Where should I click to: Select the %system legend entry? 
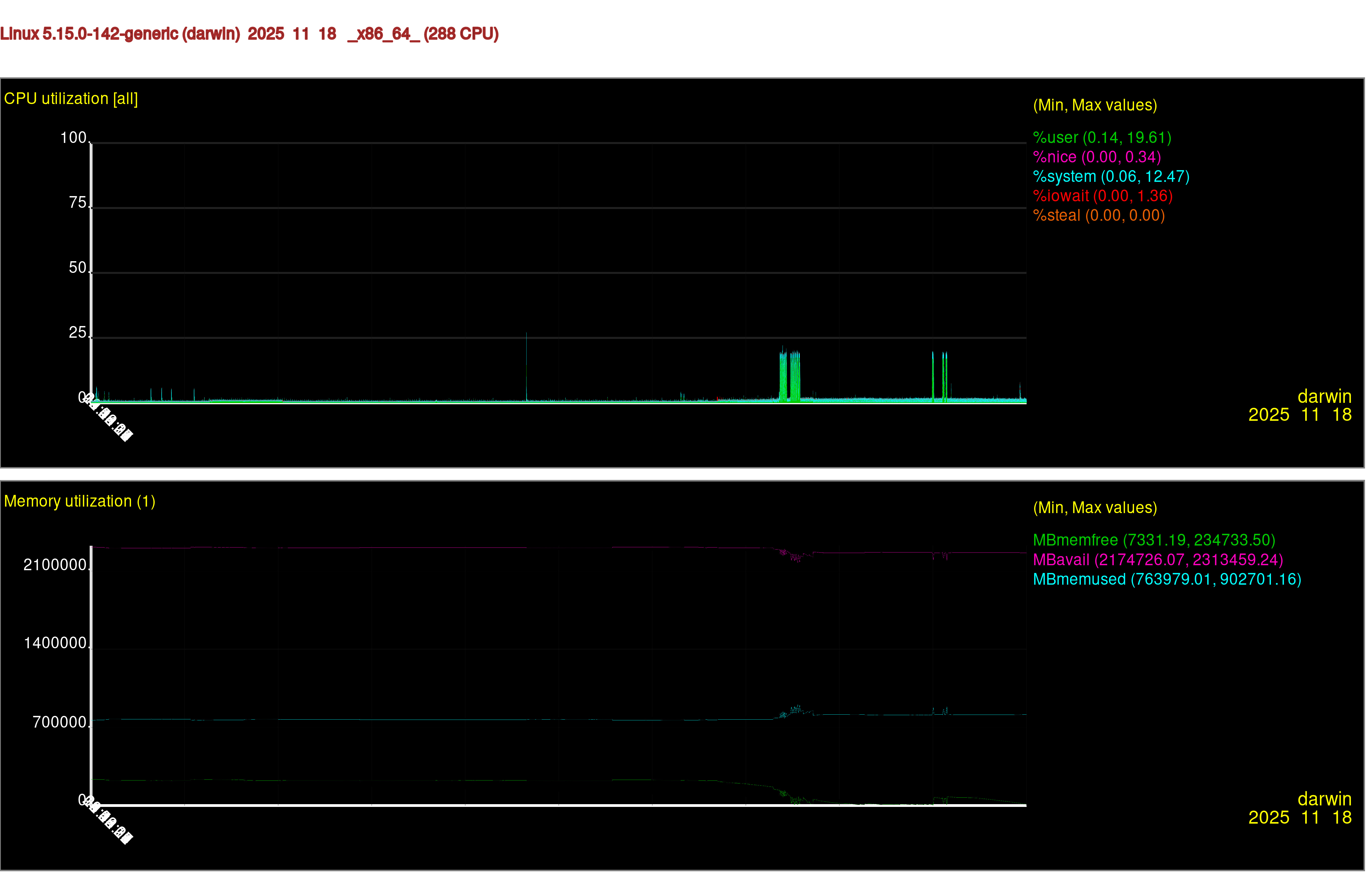tap(1111, 177)
